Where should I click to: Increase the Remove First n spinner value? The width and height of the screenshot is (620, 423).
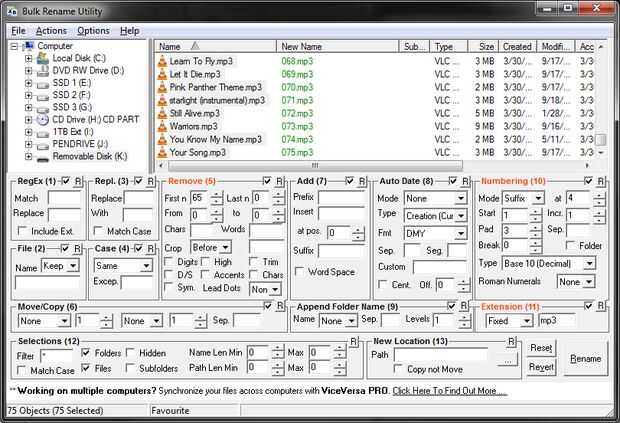[x=216, y=195]
